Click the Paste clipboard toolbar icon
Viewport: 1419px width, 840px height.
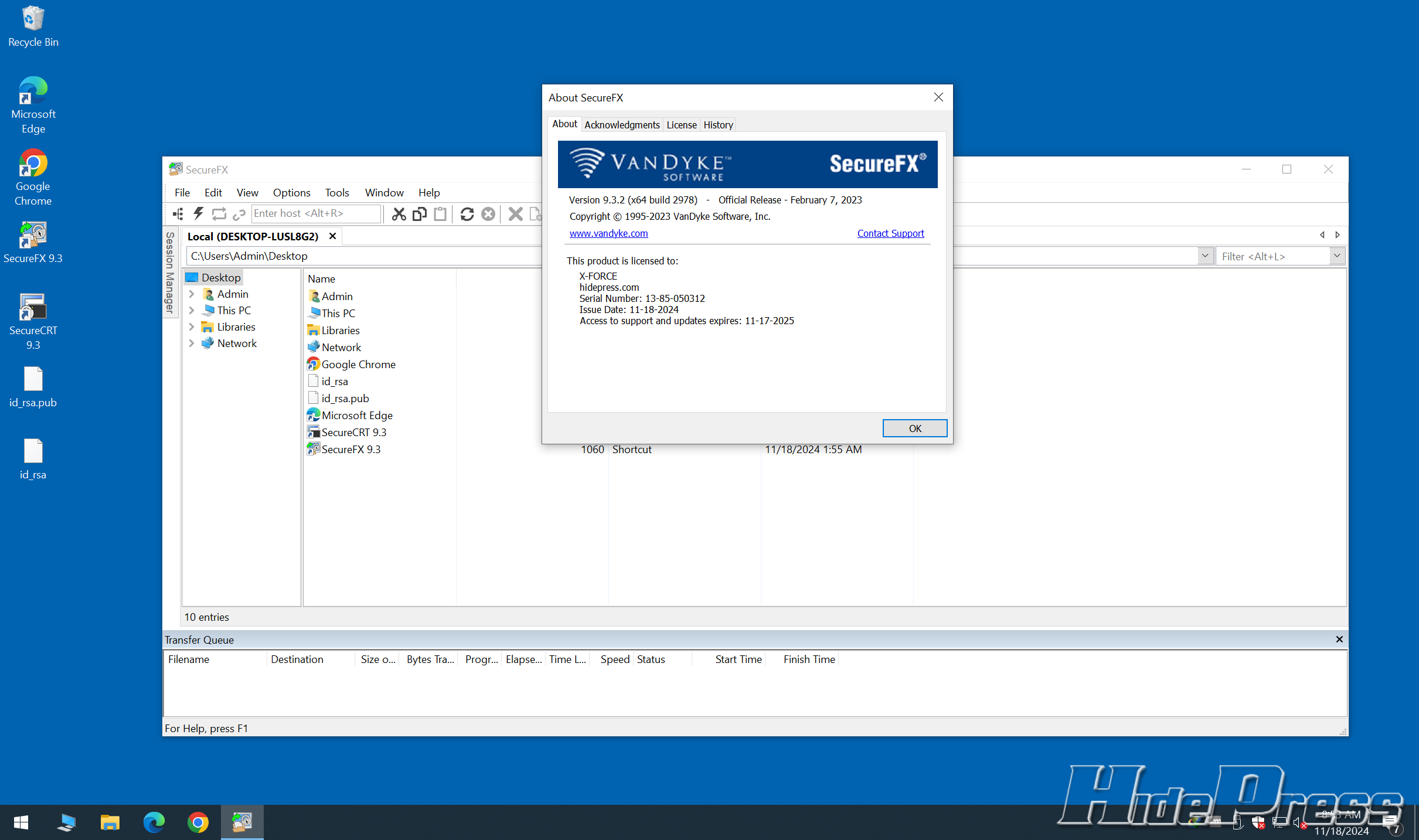[x=440, y=214]
